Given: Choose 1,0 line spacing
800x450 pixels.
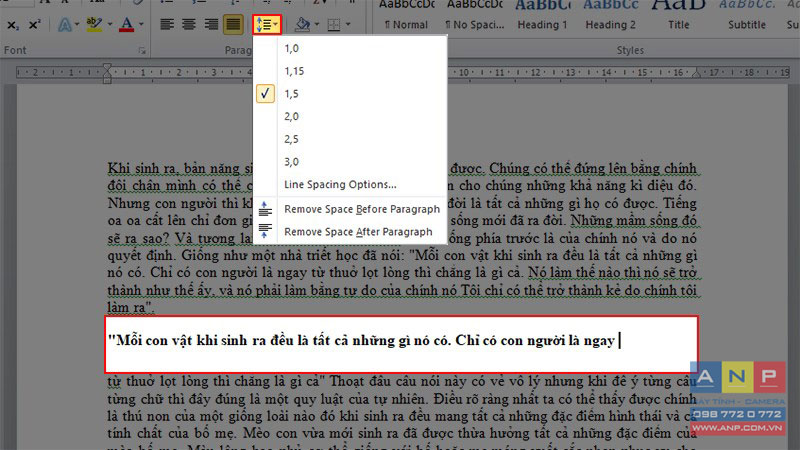Looking at the screenshot, I should [350, 48].
